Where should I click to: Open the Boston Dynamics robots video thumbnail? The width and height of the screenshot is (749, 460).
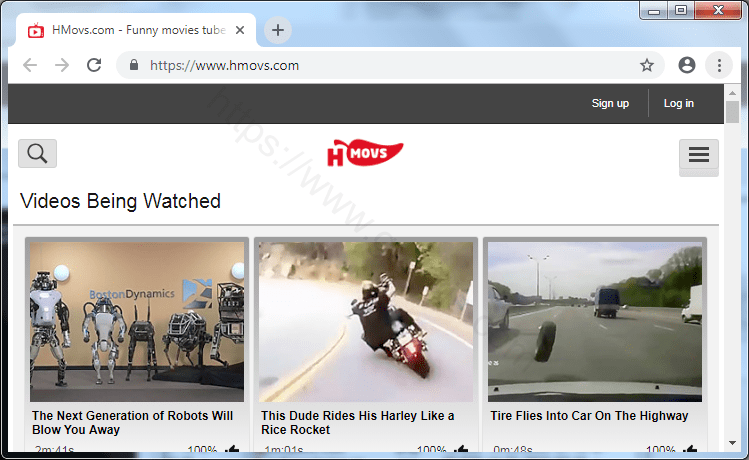pyautogui.click(x=137, y=321)
